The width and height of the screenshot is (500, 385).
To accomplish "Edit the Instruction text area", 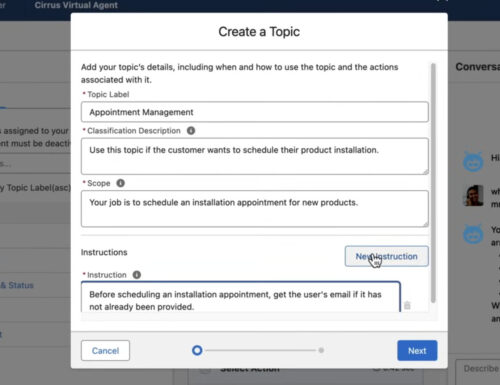I will coord(241,297).
